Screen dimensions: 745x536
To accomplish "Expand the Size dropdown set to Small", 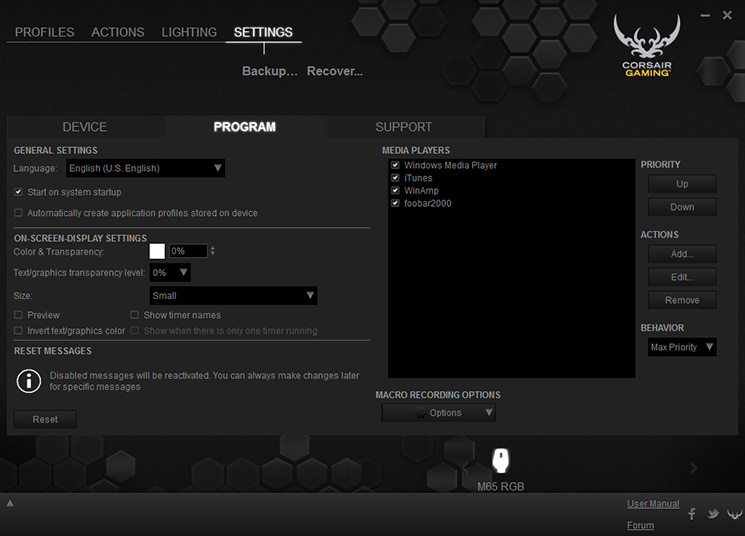I will [x=233, y=296].
